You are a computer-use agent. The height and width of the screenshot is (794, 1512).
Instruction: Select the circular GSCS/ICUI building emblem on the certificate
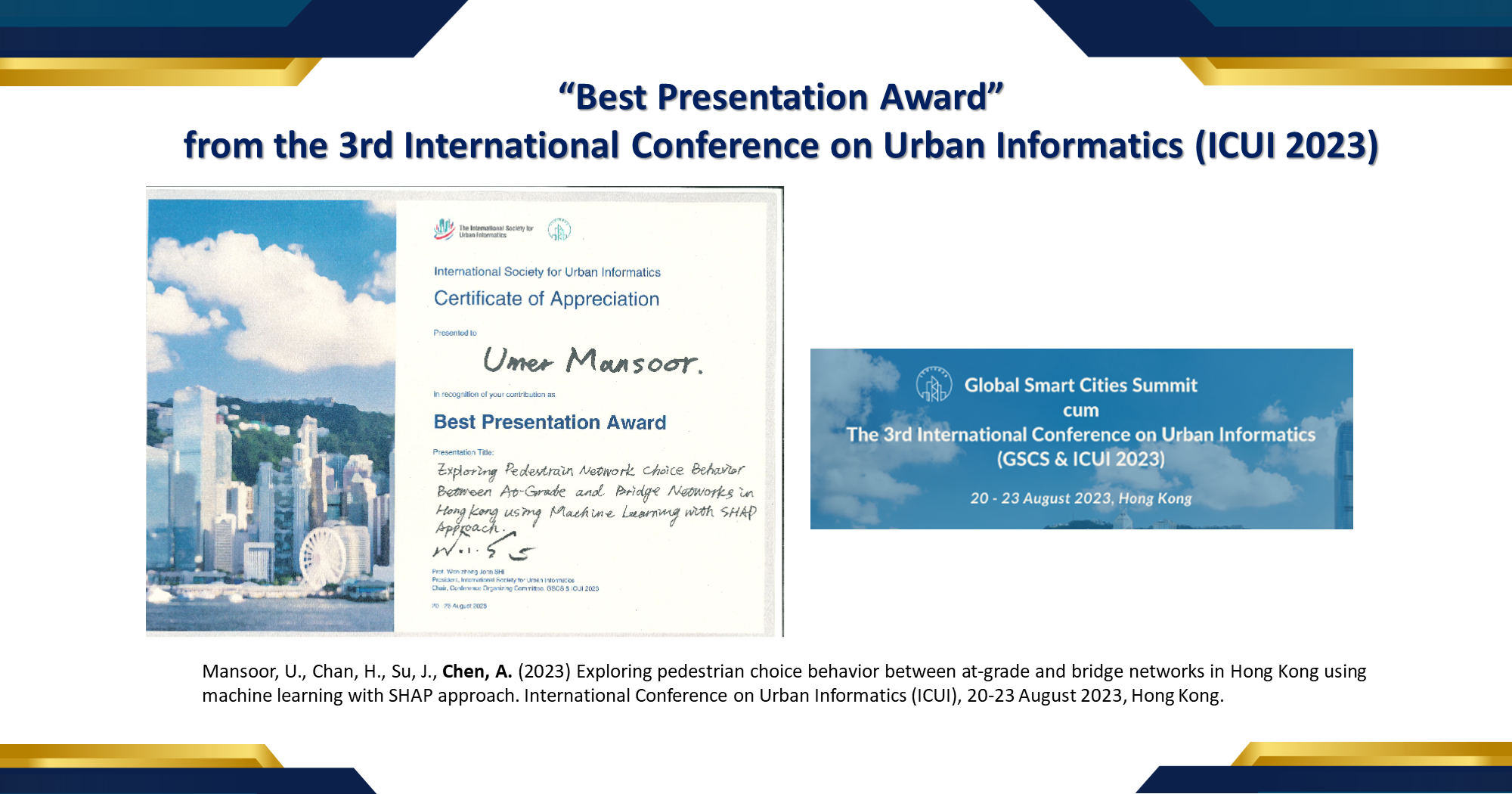point(559,231)
